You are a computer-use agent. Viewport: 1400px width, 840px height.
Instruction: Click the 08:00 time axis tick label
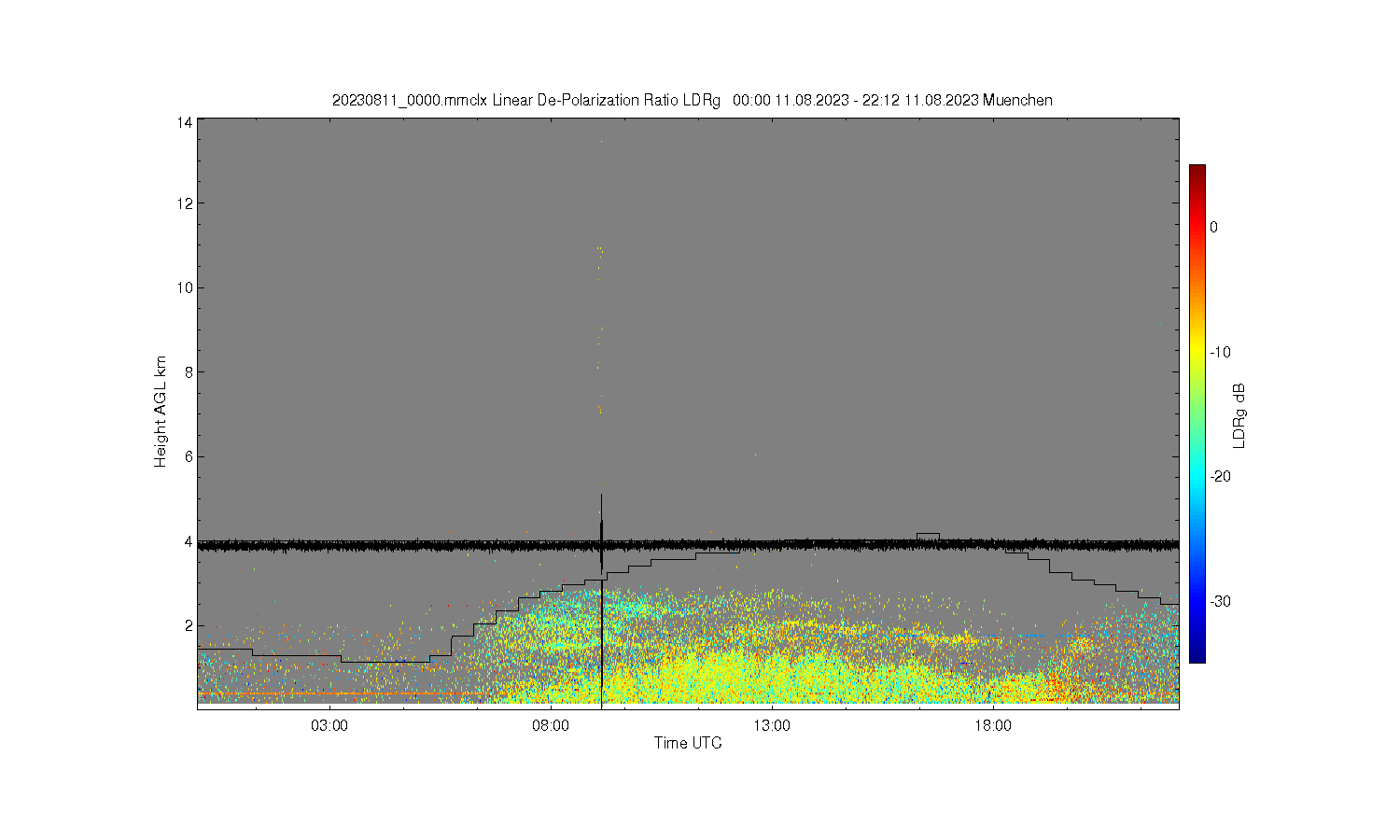pos(551,725)
